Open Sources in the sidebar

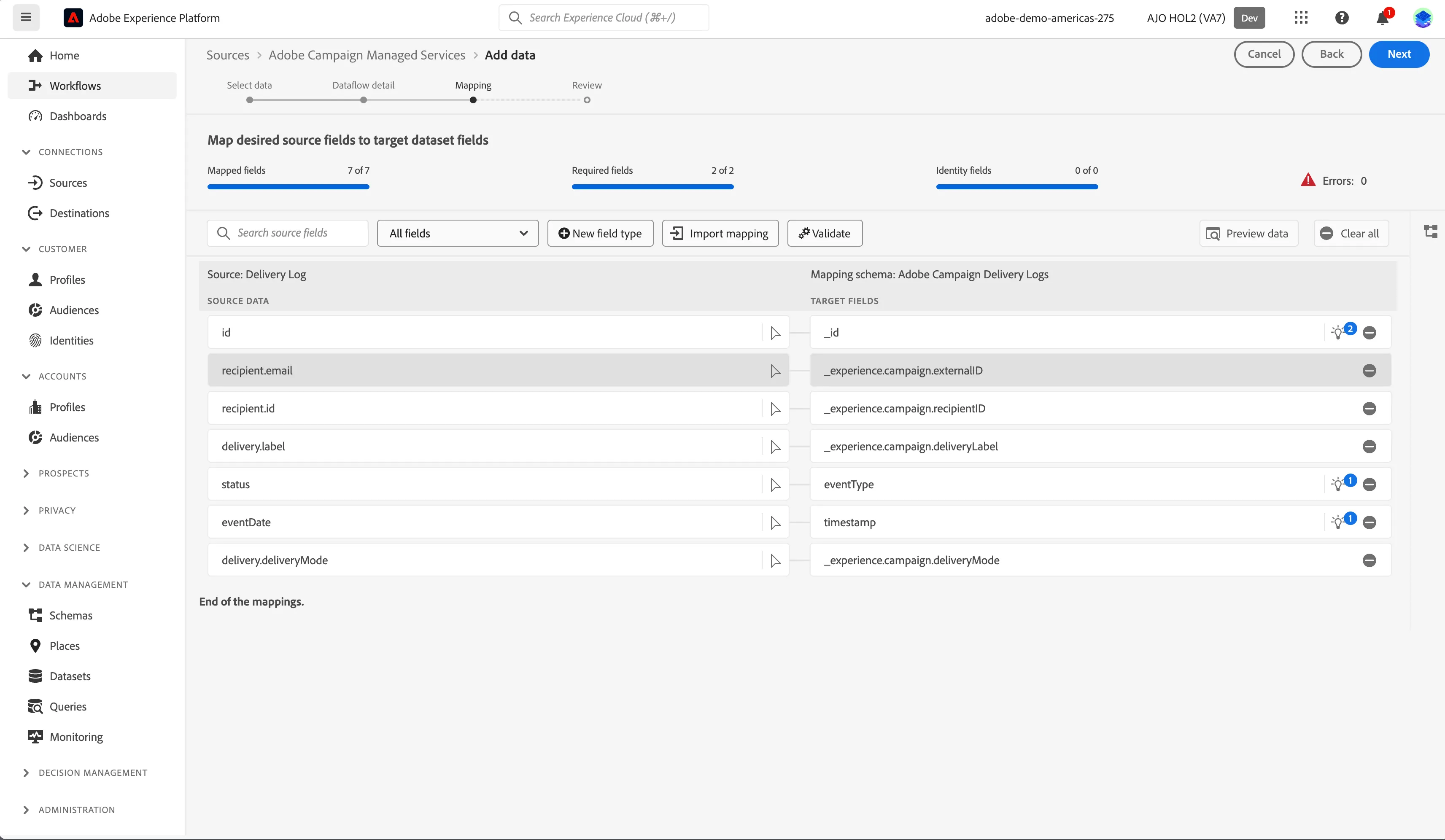68,183
